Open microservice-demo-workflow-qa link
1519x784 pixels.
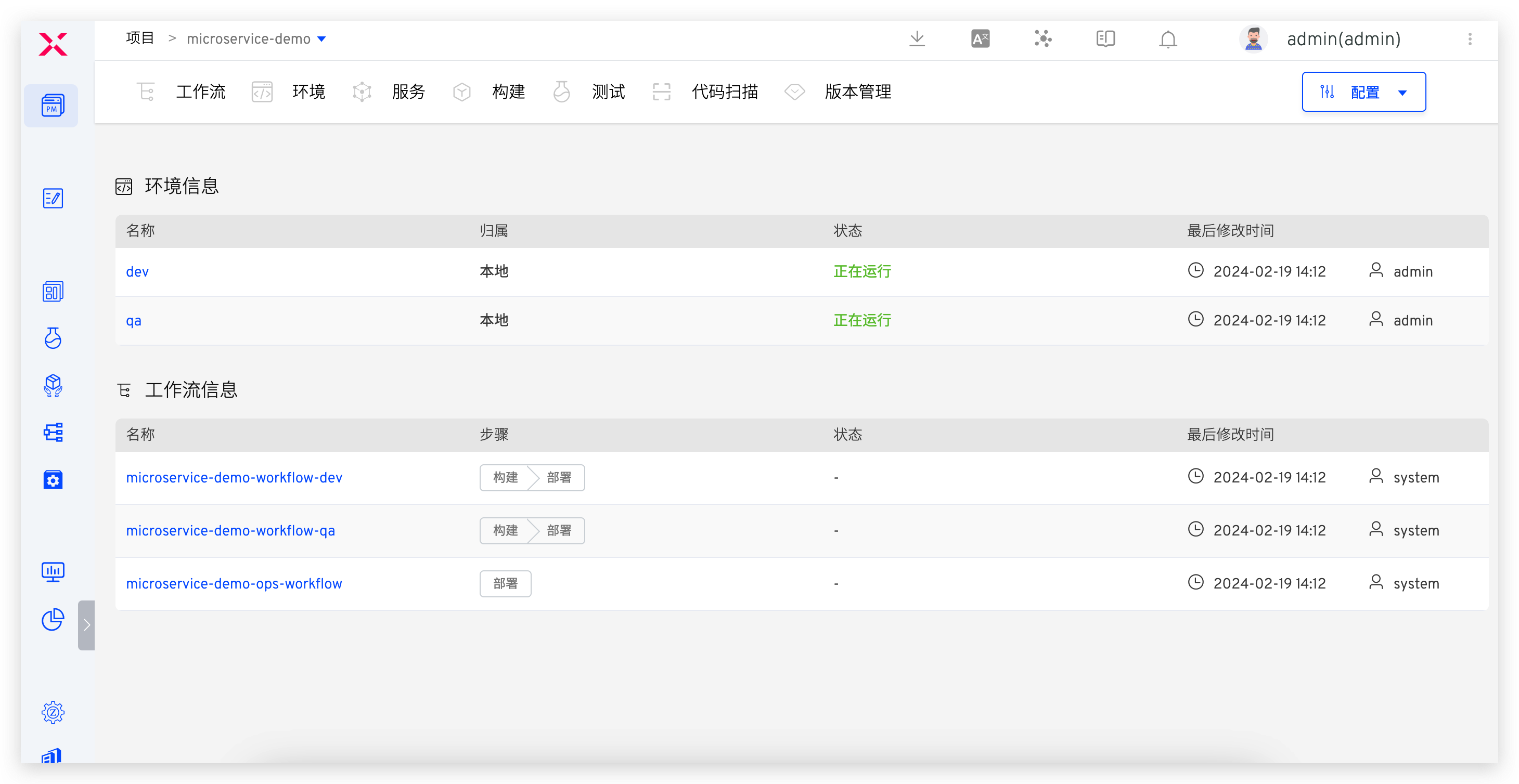(230, 530)
